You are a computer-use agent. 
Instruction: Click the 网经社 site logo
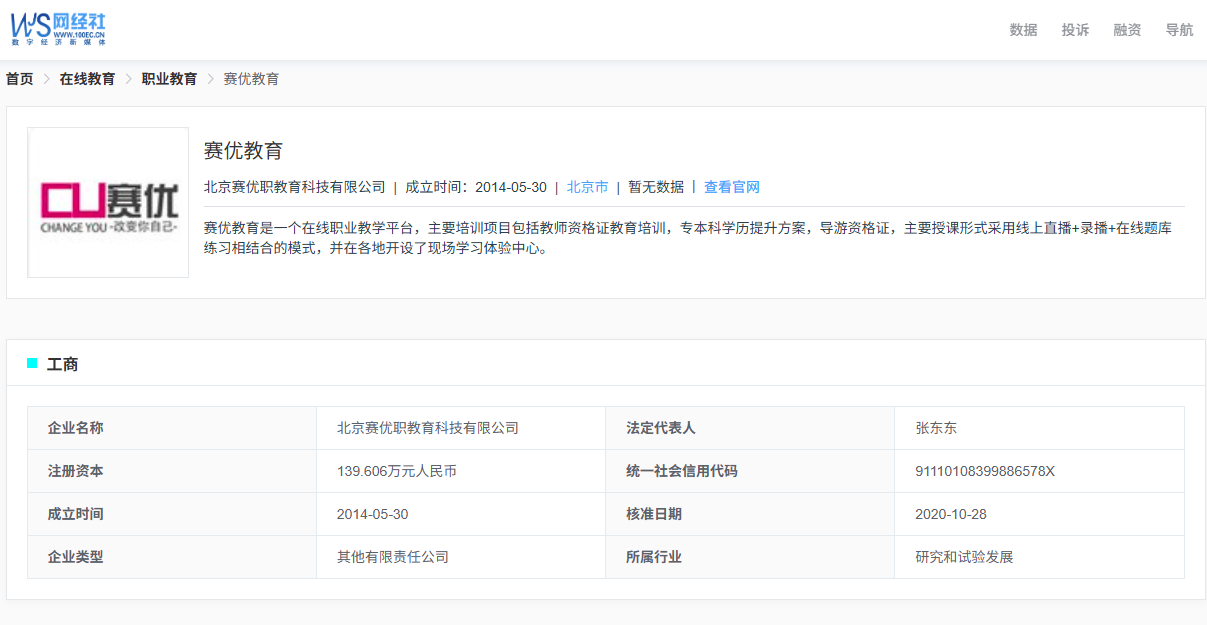[58, 29]
